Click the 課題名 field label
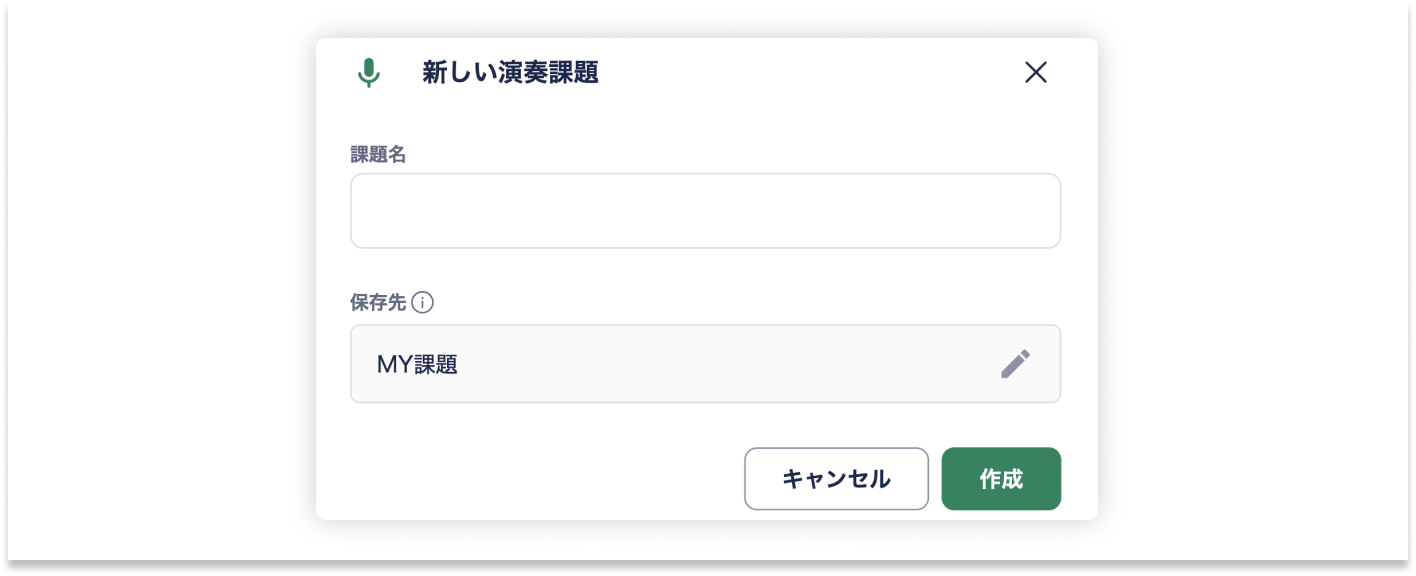1416x576 pixels. coord(377,154)
